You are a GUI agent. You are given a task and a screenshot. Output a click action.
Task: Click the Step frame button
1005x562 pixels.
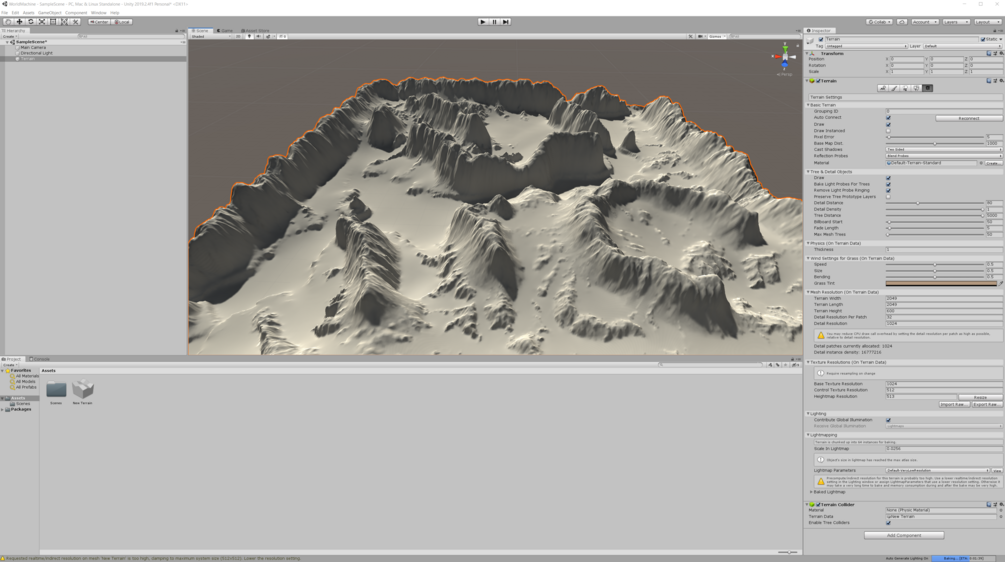tap(506, 22)
